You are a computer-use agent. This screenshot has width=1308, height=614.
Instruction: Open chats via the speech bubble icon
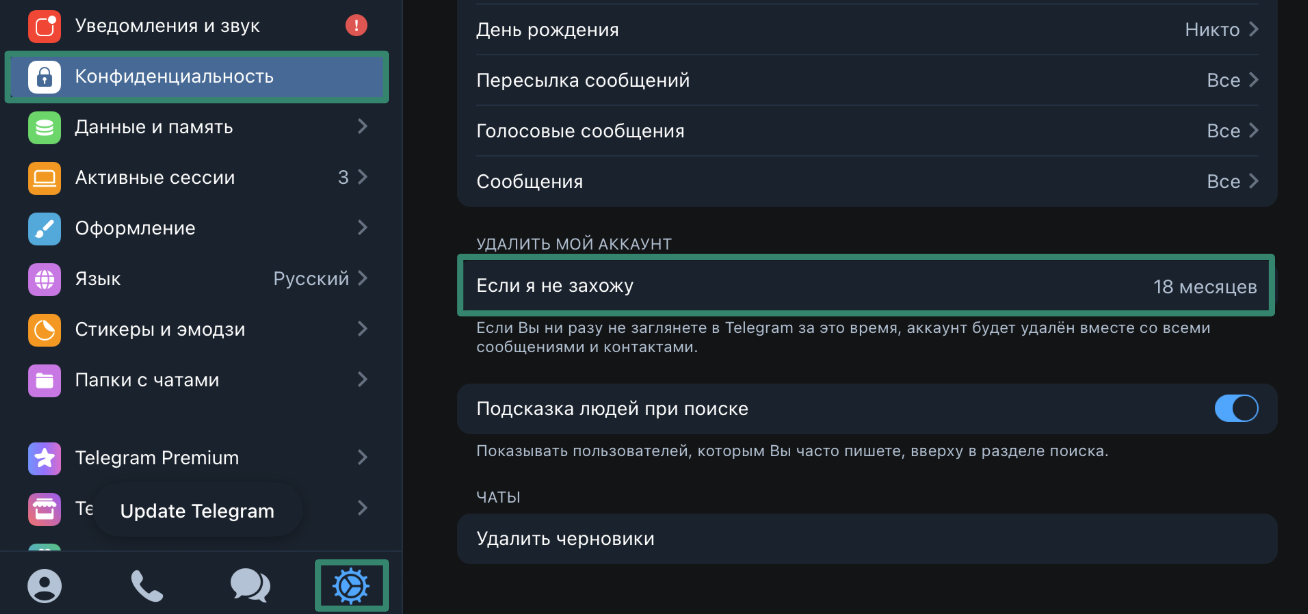249,586
